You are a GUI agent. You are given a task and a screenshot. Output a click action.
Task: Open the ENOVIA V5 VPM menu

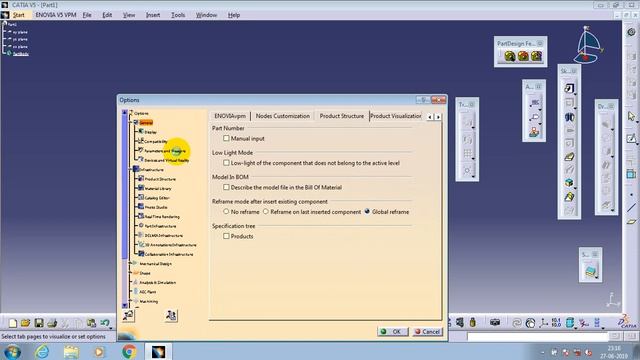click(x=56, y=15)
